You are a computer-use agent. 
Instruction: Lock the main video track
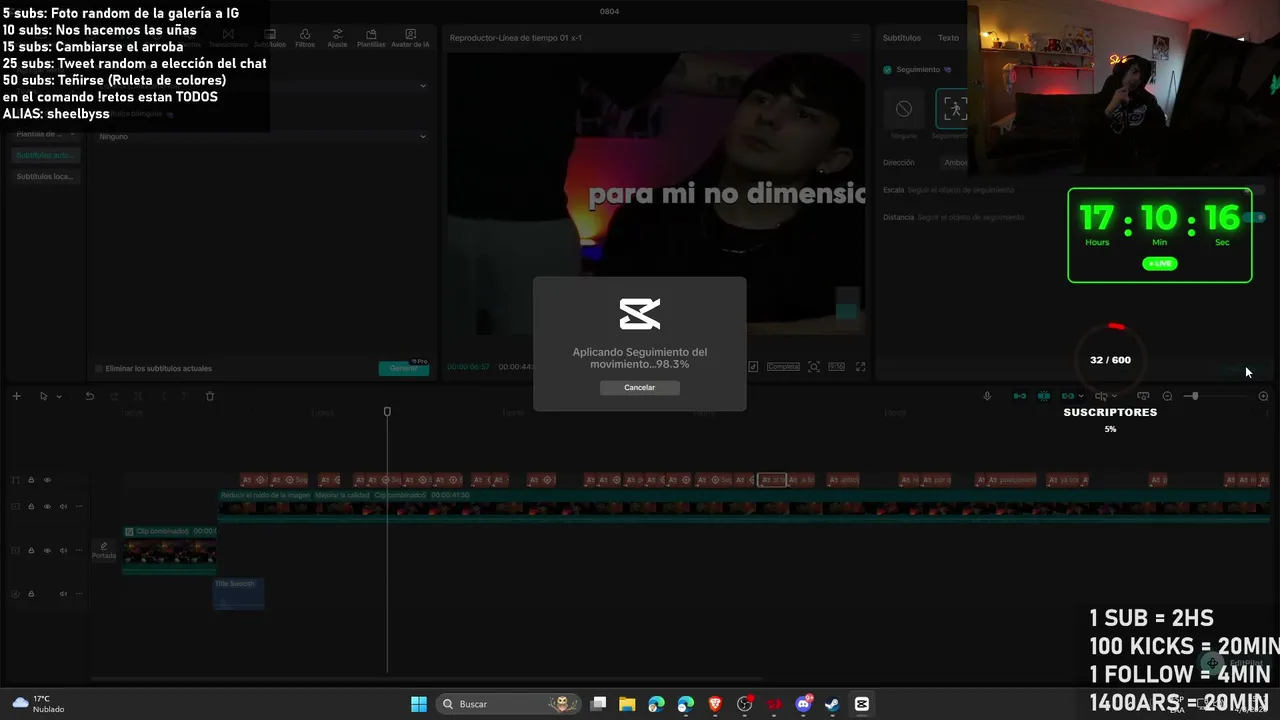tap(31, 507)
